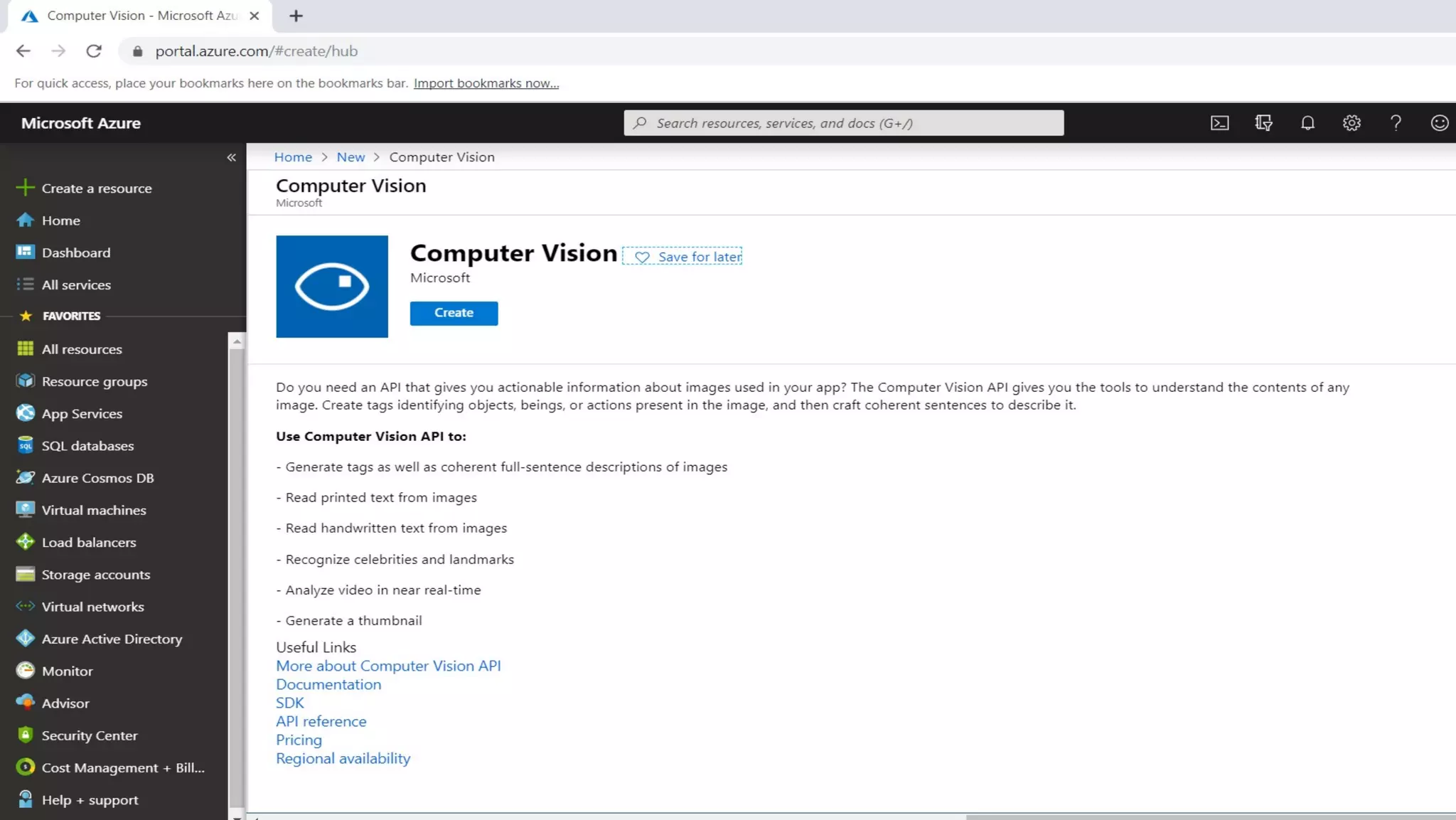Click the New breadcrumb link
The height and width of the screenshot is (820, 1456).
tap(350, 157)
